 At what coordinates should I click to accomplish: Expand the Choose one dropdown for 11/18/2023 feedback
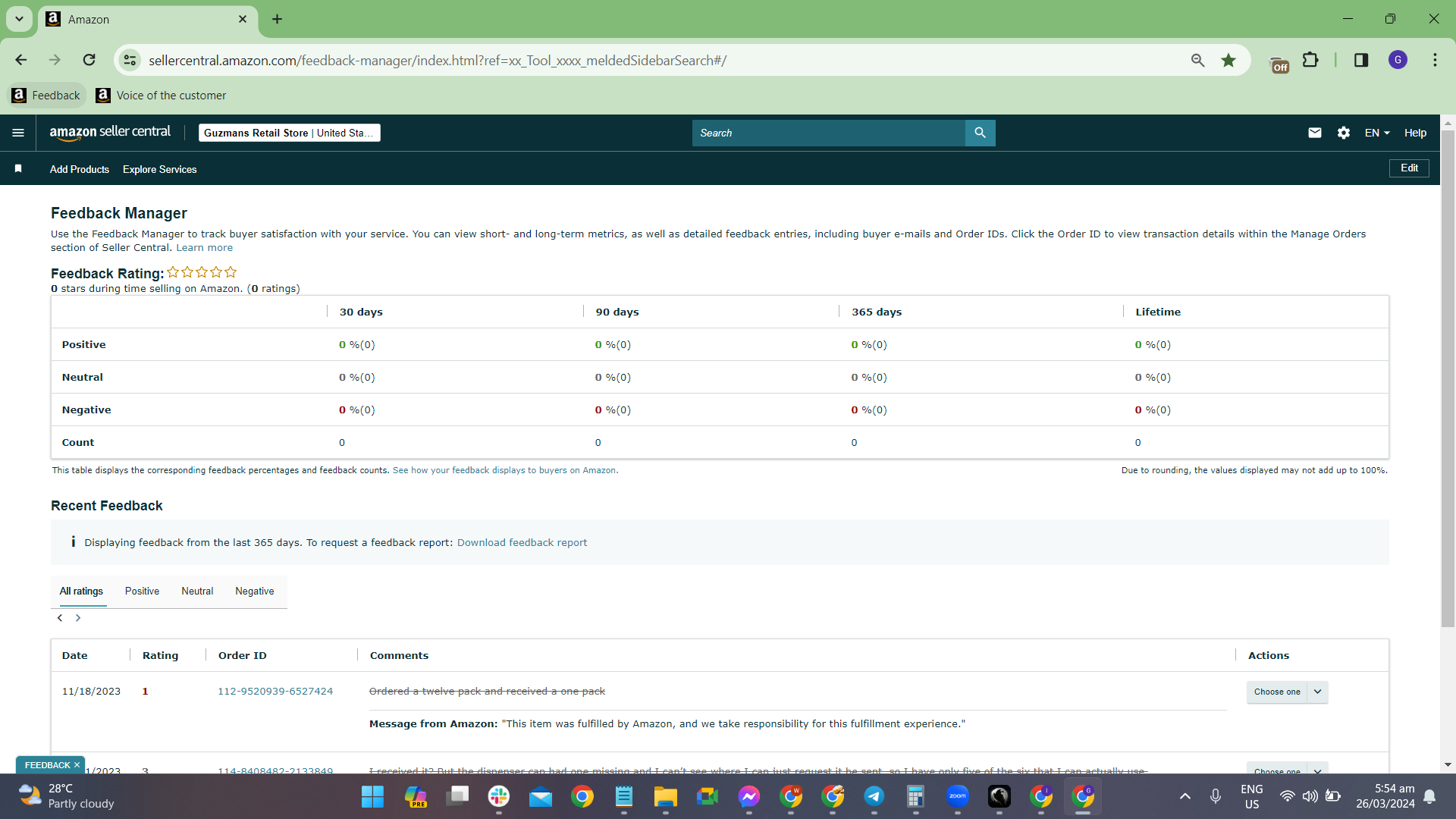click(x=1318, y=692)
